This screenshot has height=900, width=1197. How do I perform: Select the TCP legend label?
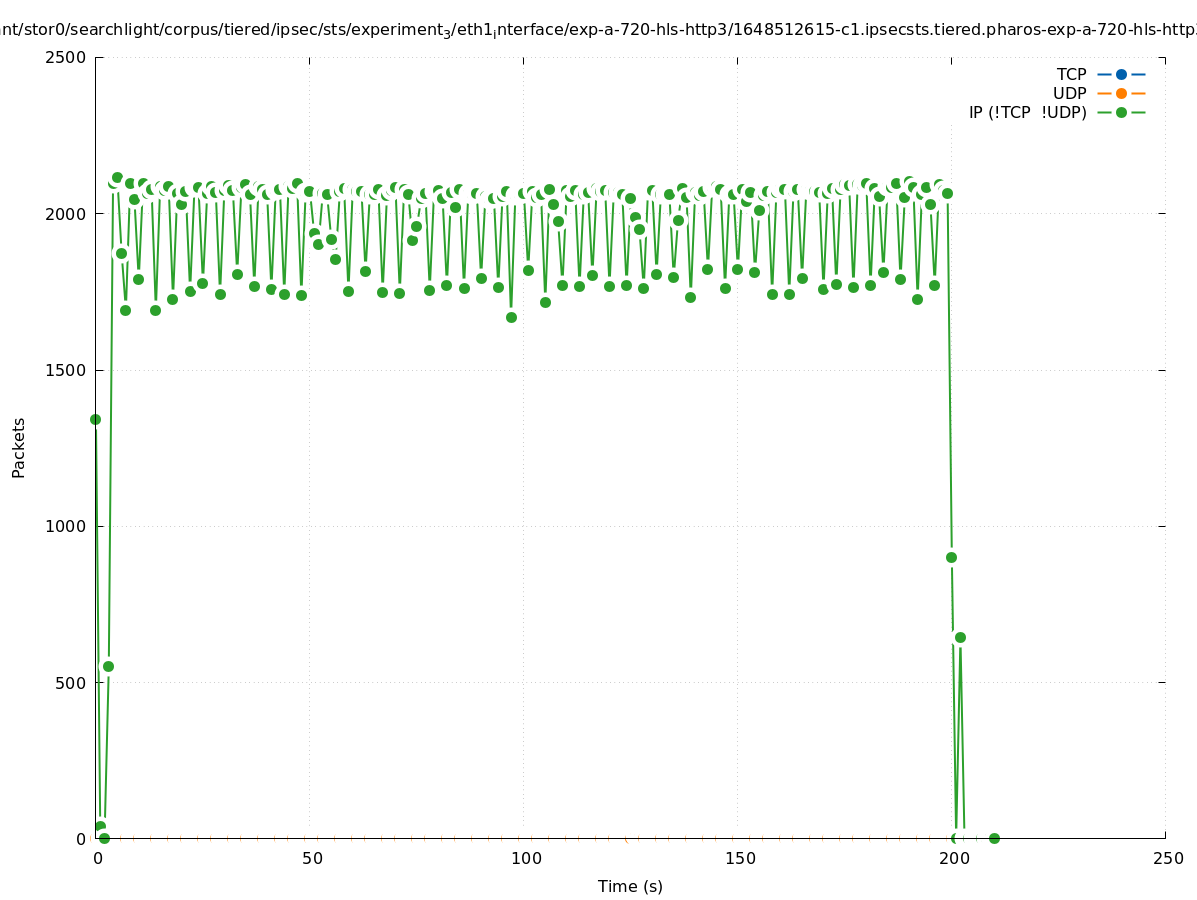coord(1071,74)
